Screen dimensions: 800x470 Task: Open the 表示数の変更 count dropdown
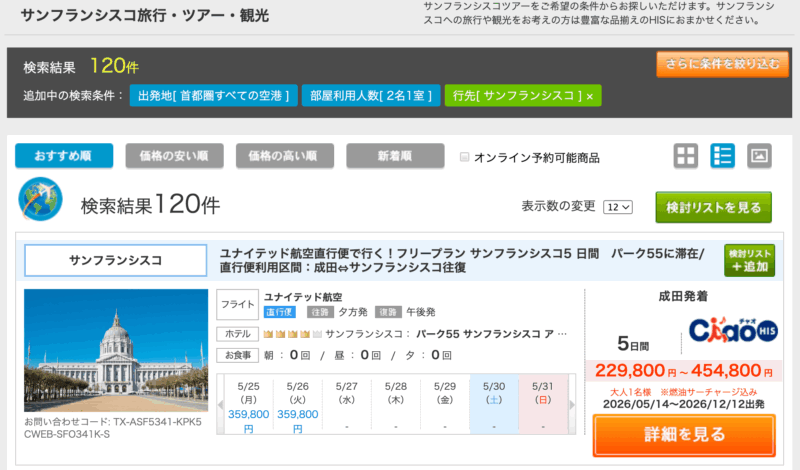tap(618, 207)
